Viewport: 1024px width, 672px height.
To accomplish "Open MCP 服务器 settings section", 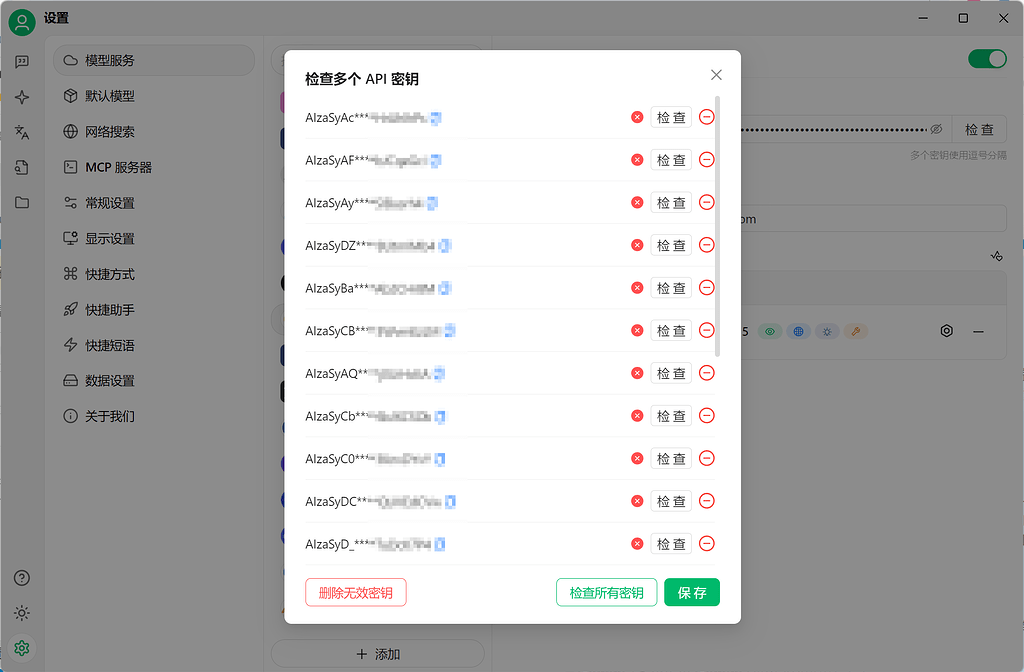I will 154,167.
